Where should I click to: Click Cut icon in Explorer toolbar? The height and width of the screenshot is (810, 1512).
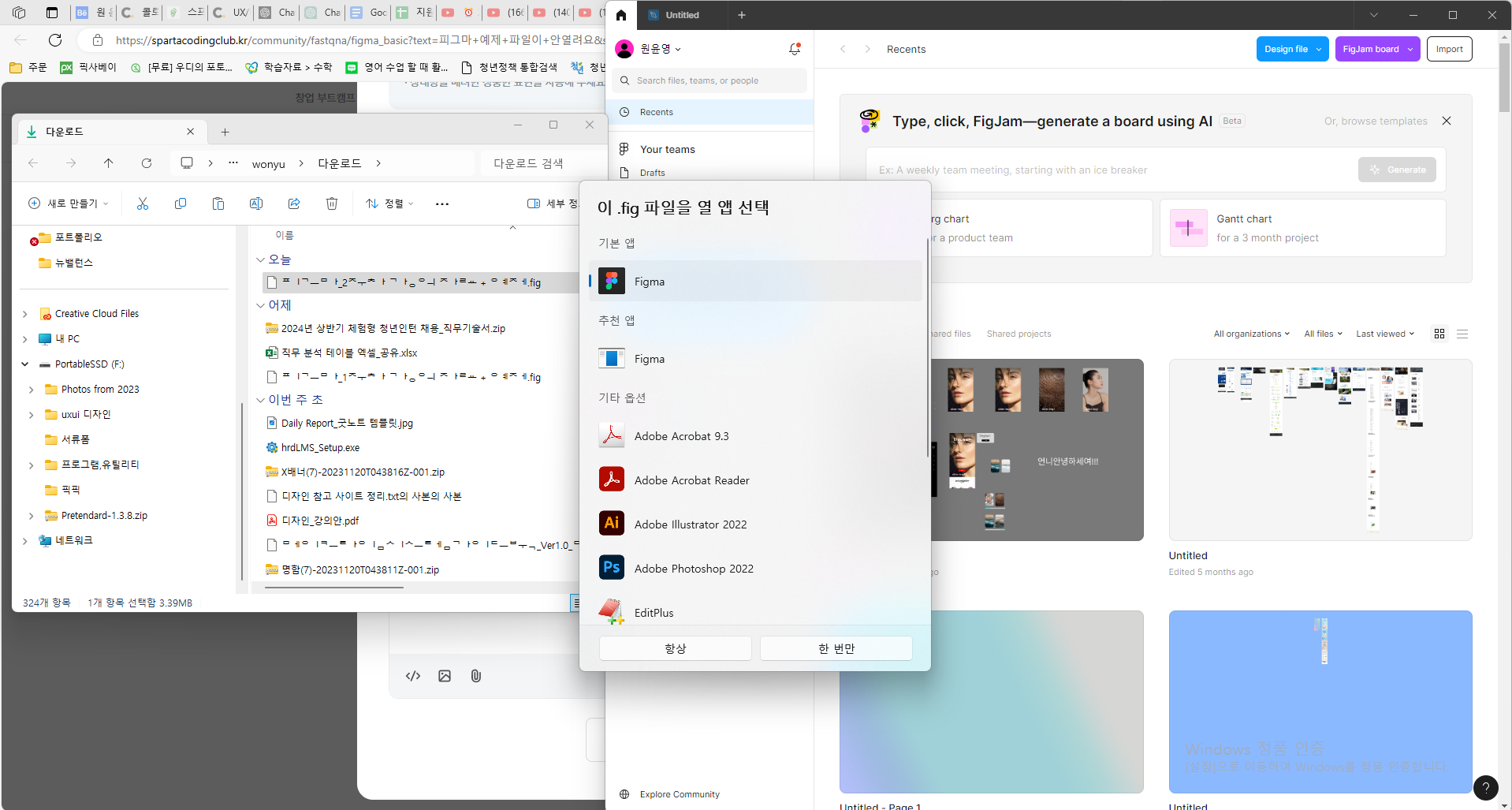(143, 203)
